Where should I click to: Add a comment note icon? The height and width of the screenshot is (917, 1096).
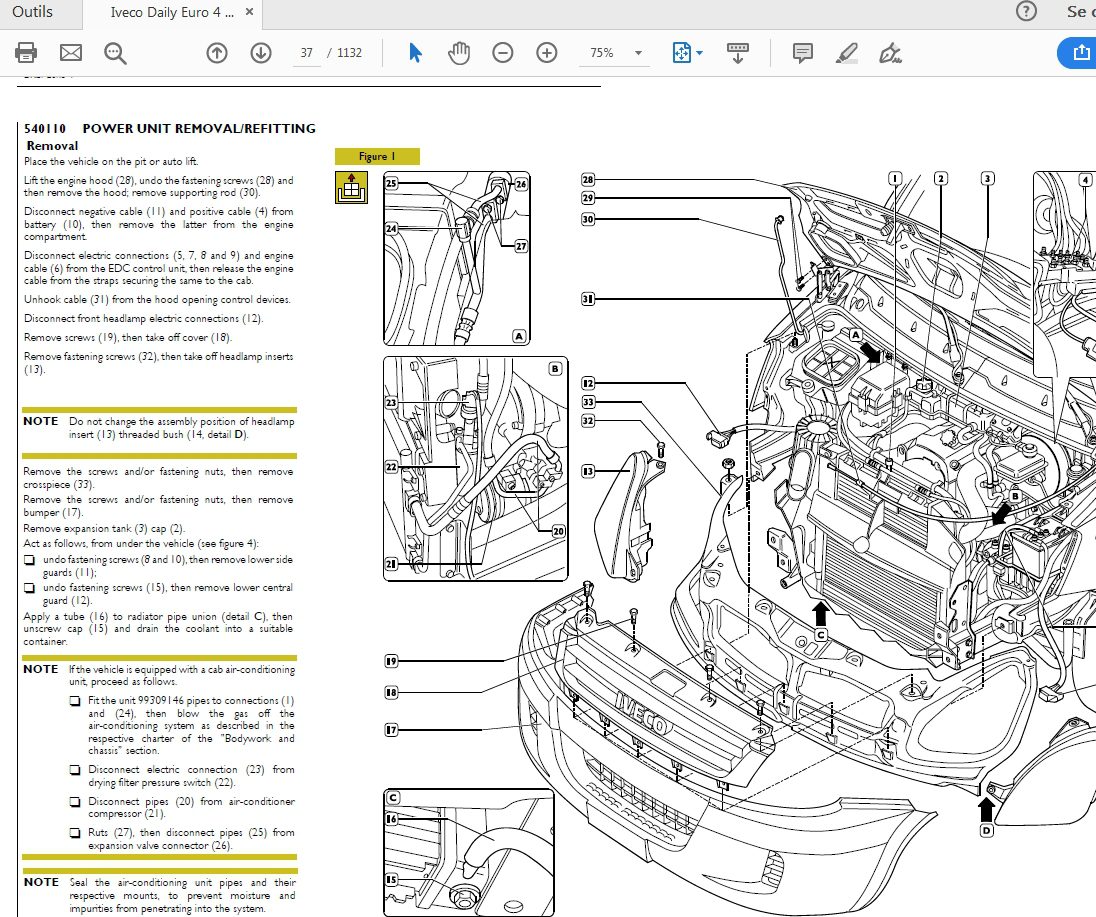802,53
